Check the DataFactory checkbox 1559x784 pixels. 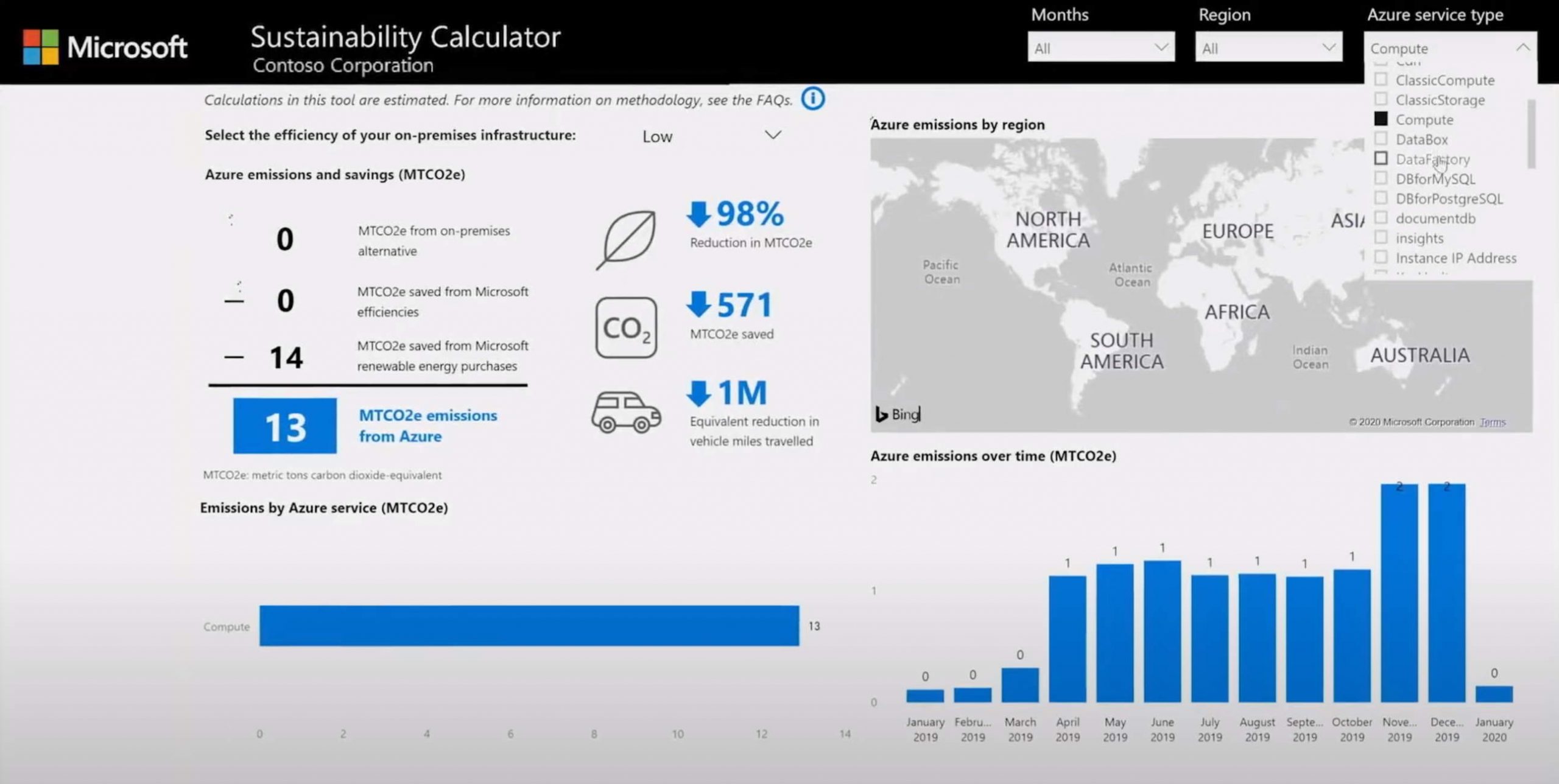1381,158
